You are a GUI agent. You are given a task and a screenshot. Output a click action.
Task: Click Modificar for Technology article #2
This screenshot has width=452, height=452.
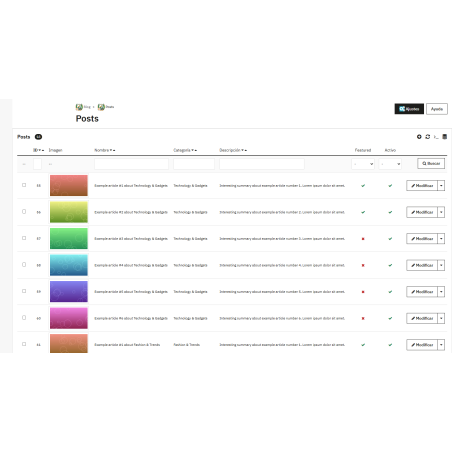pyautogui.click(x=422, y=212)
